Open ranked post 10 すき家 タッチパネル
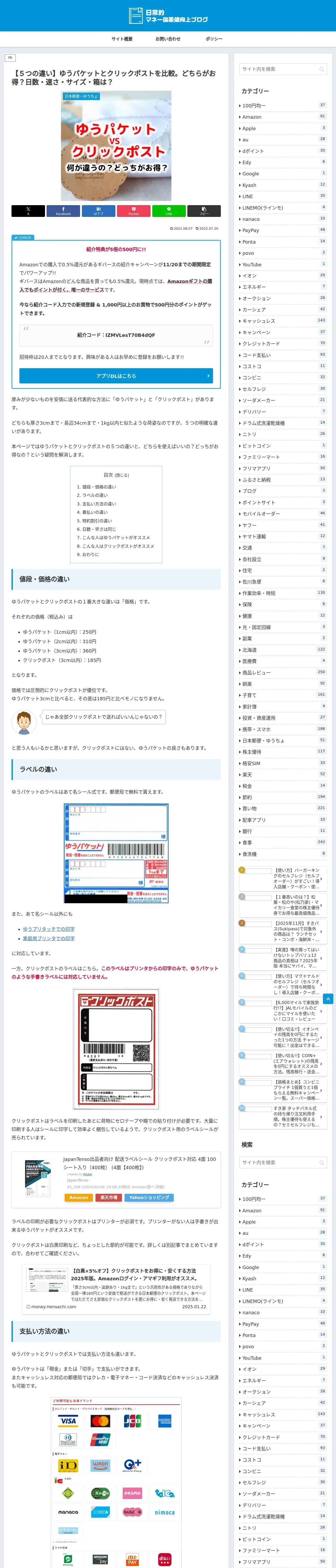This screenshot has height=1568, width=336. 283,1117
